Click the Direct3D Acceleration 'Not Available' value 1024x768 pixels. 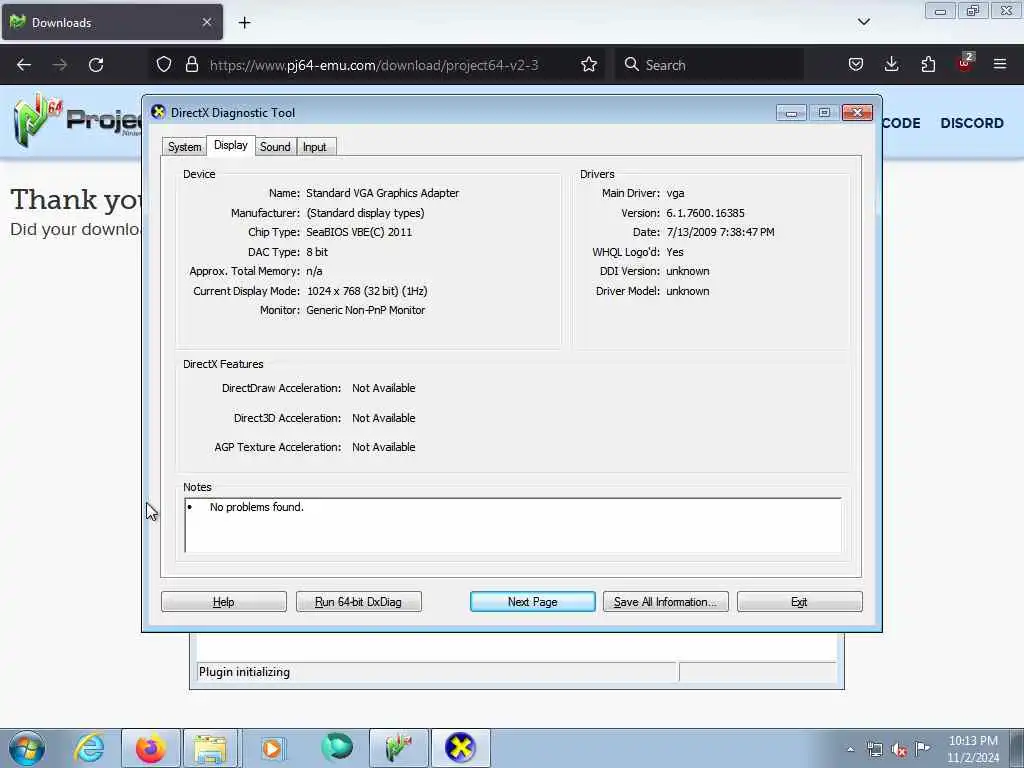click(383, 418)
